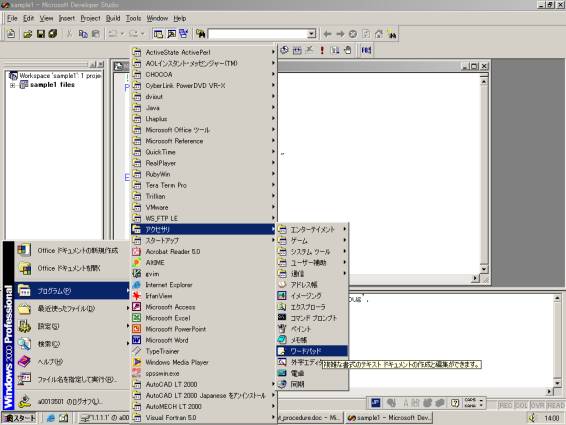Image resolution: width=566 pixels, height=425 pixels.
Task: Expand the Tera Term Pro group
Action: coord(203,185)
